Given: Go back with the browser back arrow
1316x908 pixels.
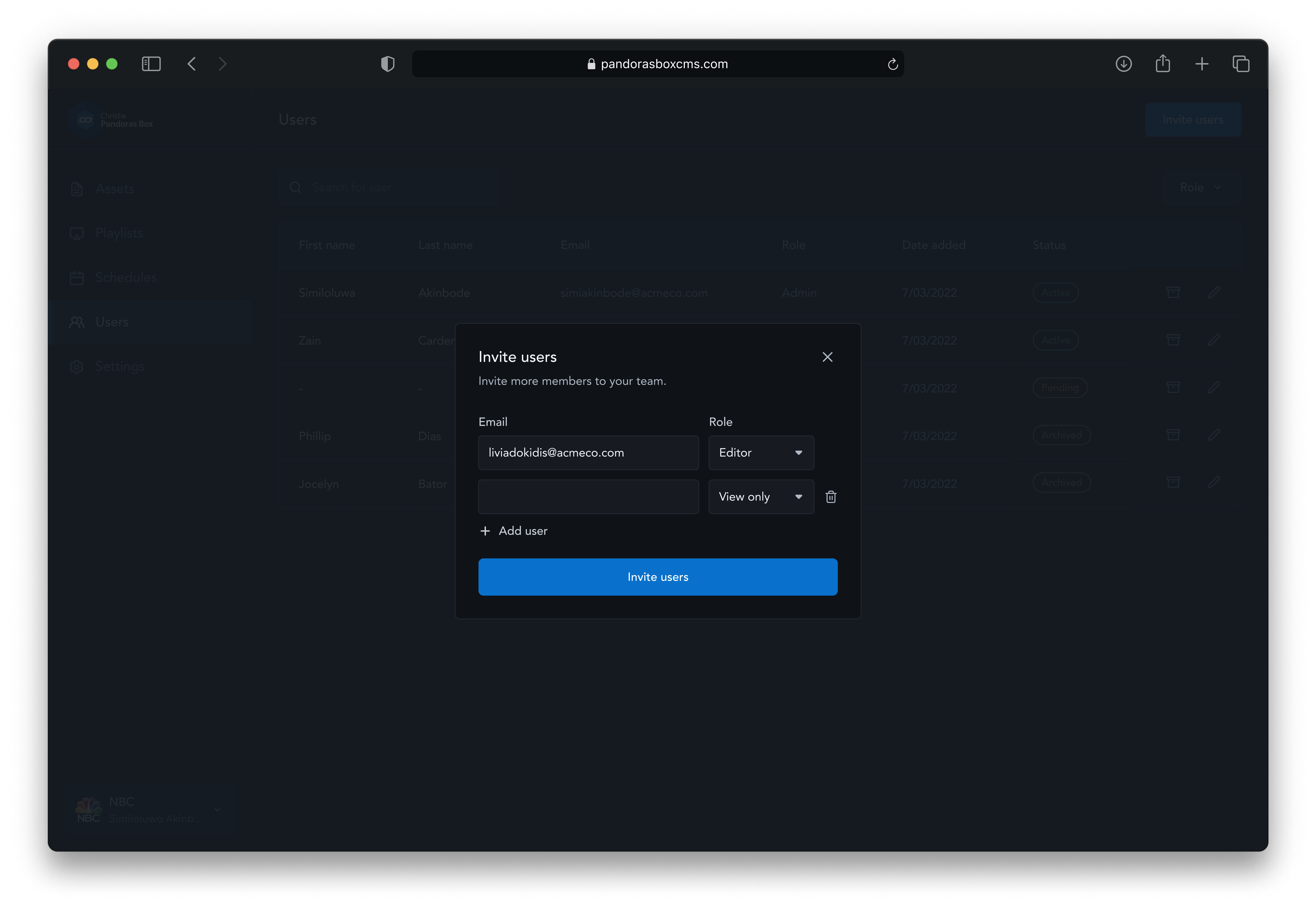Looking at the screenshot, I should (192, 64).
